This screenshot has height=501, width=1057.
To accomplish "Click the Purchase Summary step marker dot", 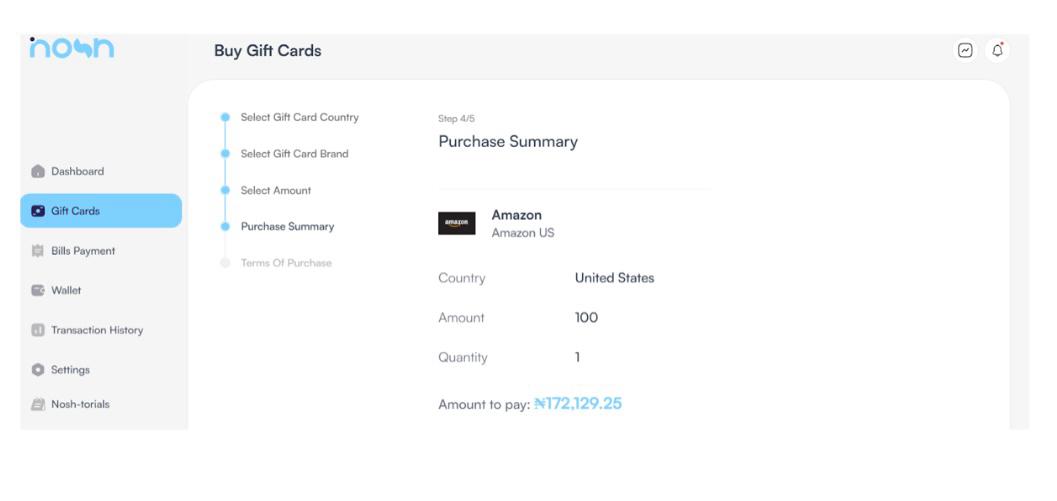I will pyautogui.click(x=225, y=227).
